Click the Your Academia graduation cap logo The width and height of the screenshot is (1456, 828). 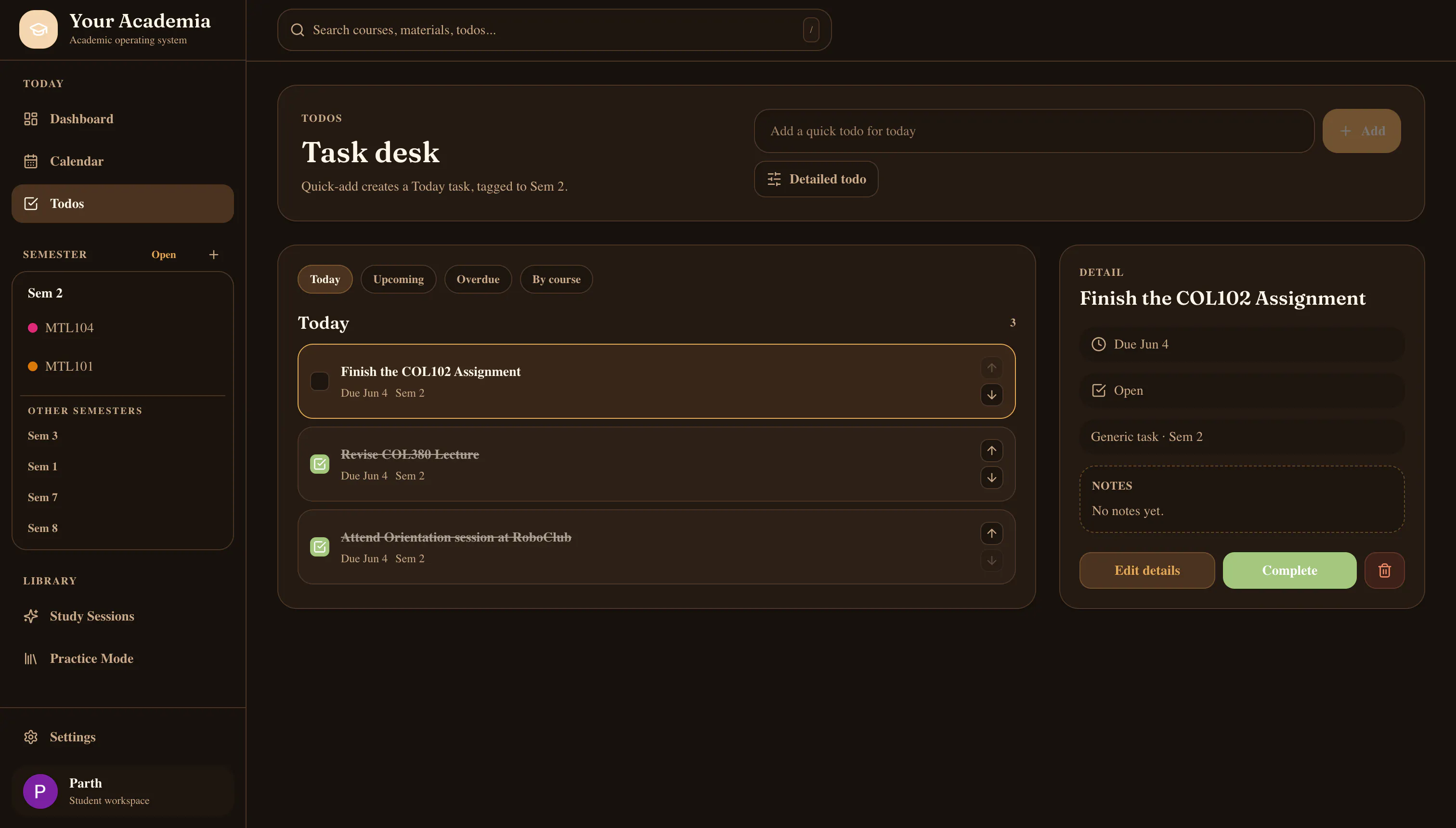tap(38, 29)
